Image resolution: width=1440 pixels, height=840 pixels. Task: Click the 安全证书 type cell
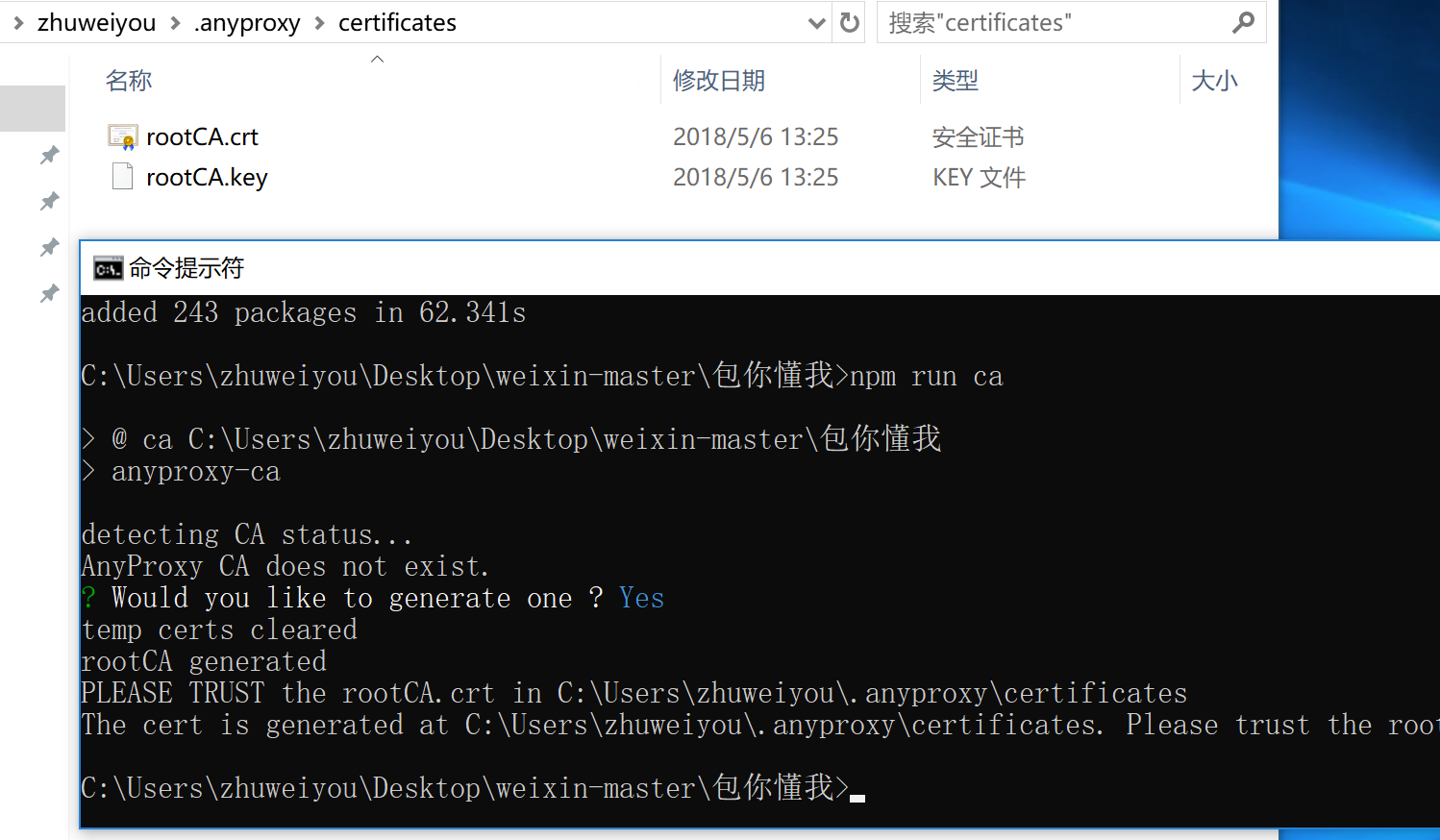[979, 137]
